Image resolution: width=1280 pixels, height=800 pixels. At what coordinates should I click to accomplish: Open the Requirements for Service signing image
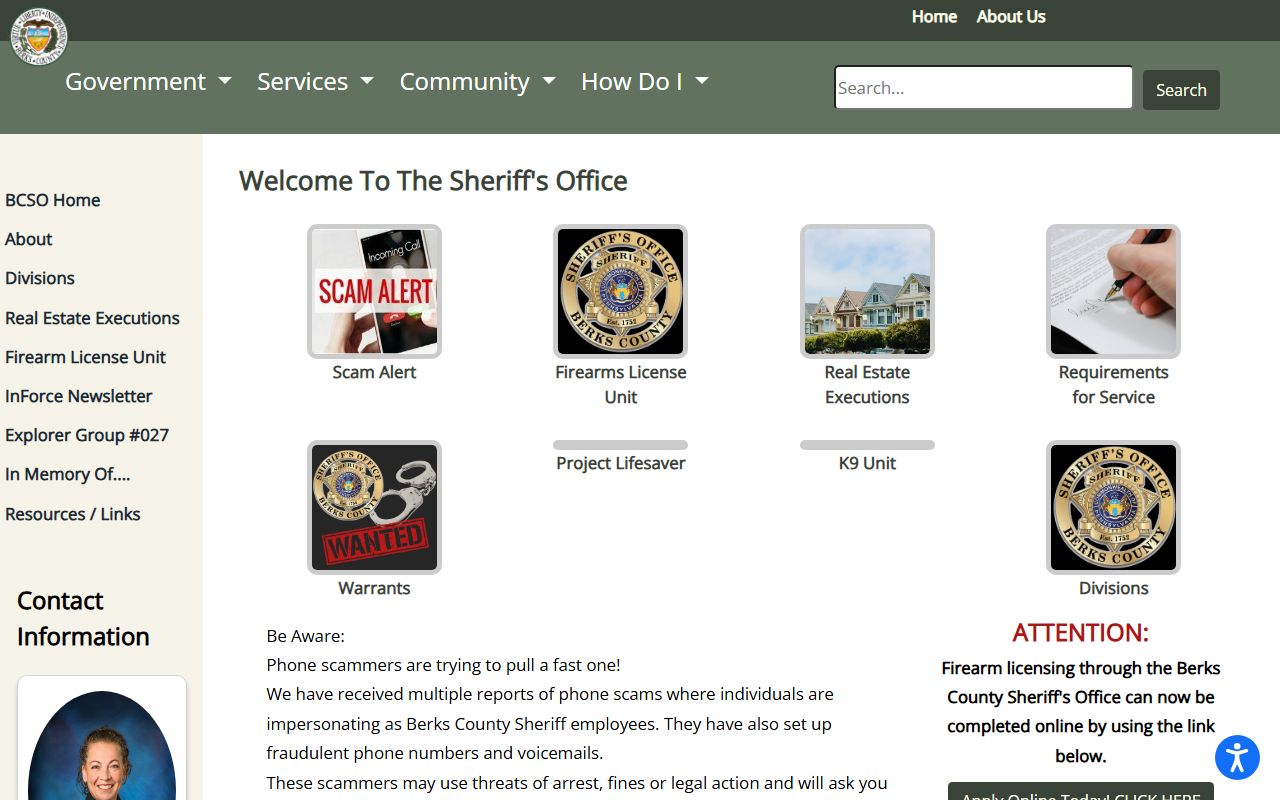point(1113,291)
